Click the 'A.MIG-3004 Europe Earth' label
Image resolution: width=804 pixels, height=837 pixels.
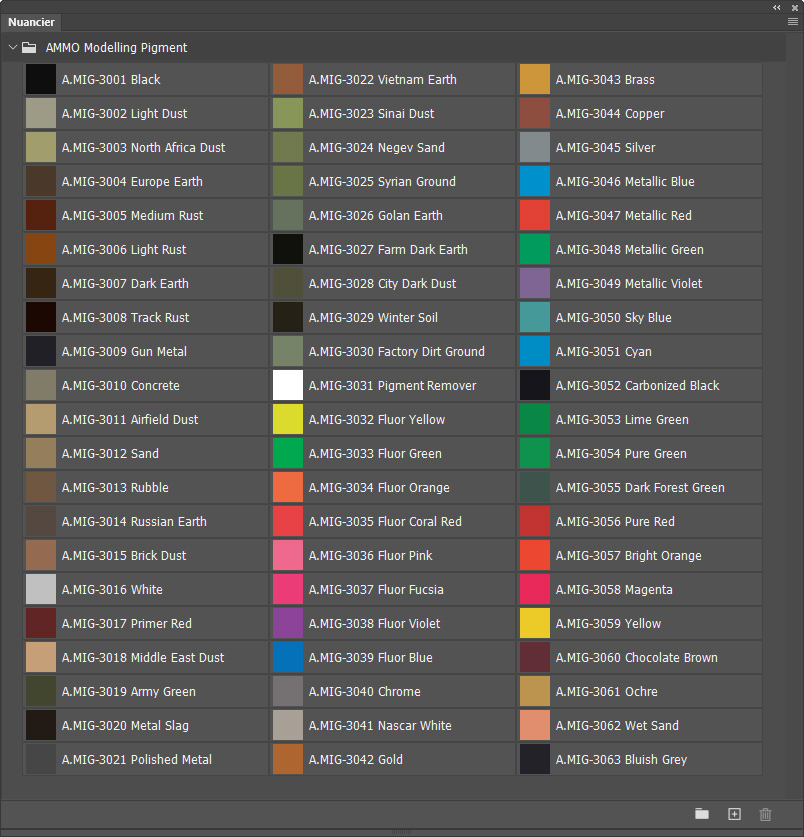pyautogui.click(x=132, y=181)
